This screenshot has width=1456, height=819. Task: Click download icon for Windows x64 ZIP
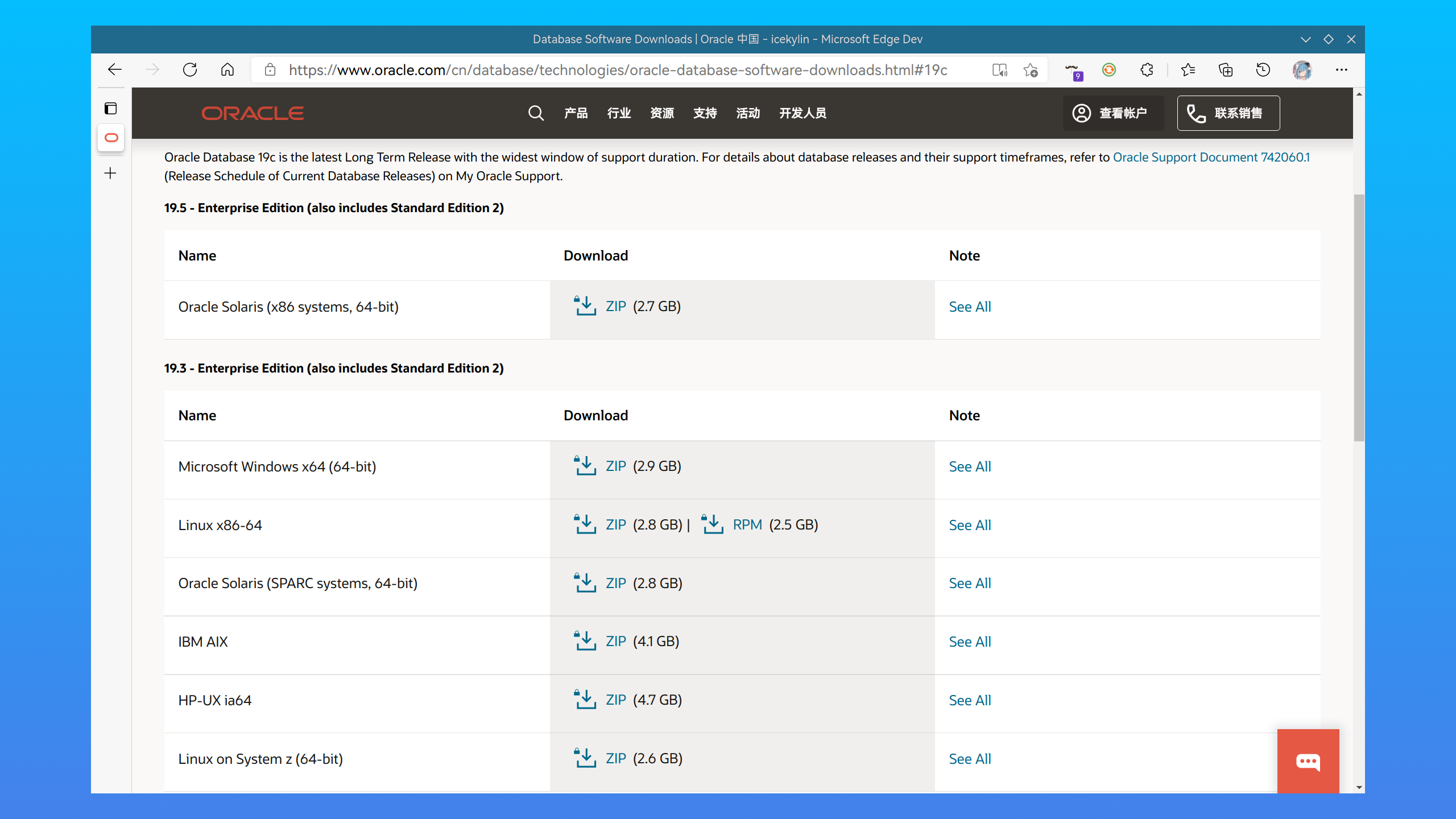tap(585, 465)
